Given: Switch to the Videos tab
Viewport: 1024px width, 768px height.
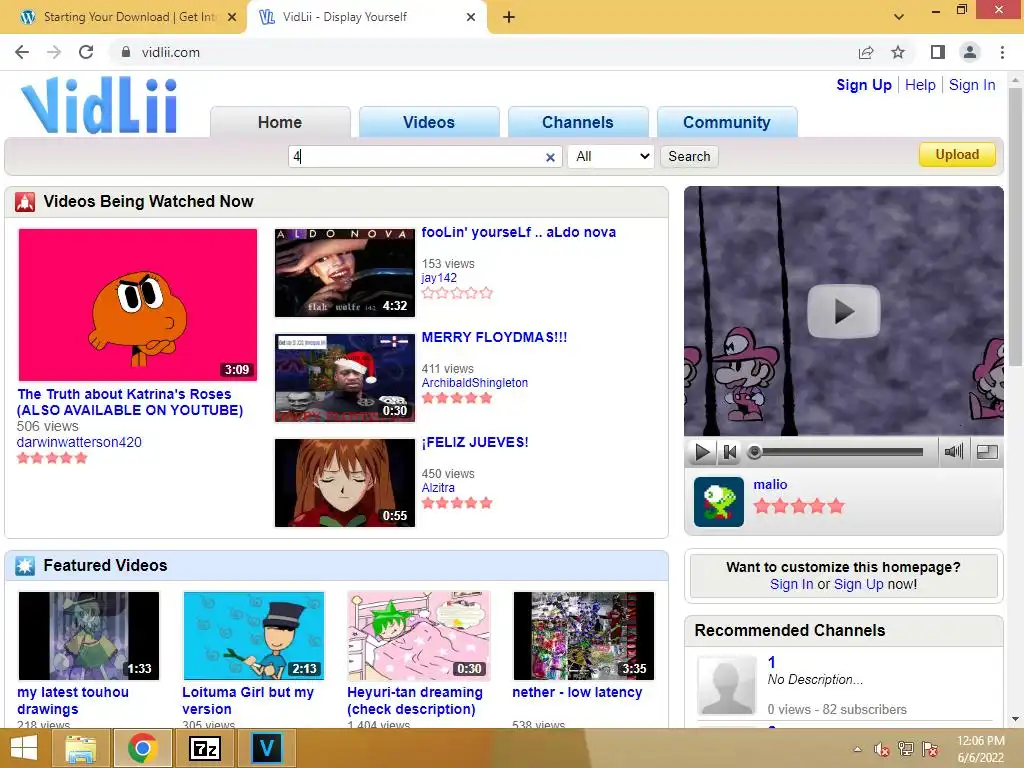Looking at the screenshot, I should pyautogui.click(x=429, y=122).
